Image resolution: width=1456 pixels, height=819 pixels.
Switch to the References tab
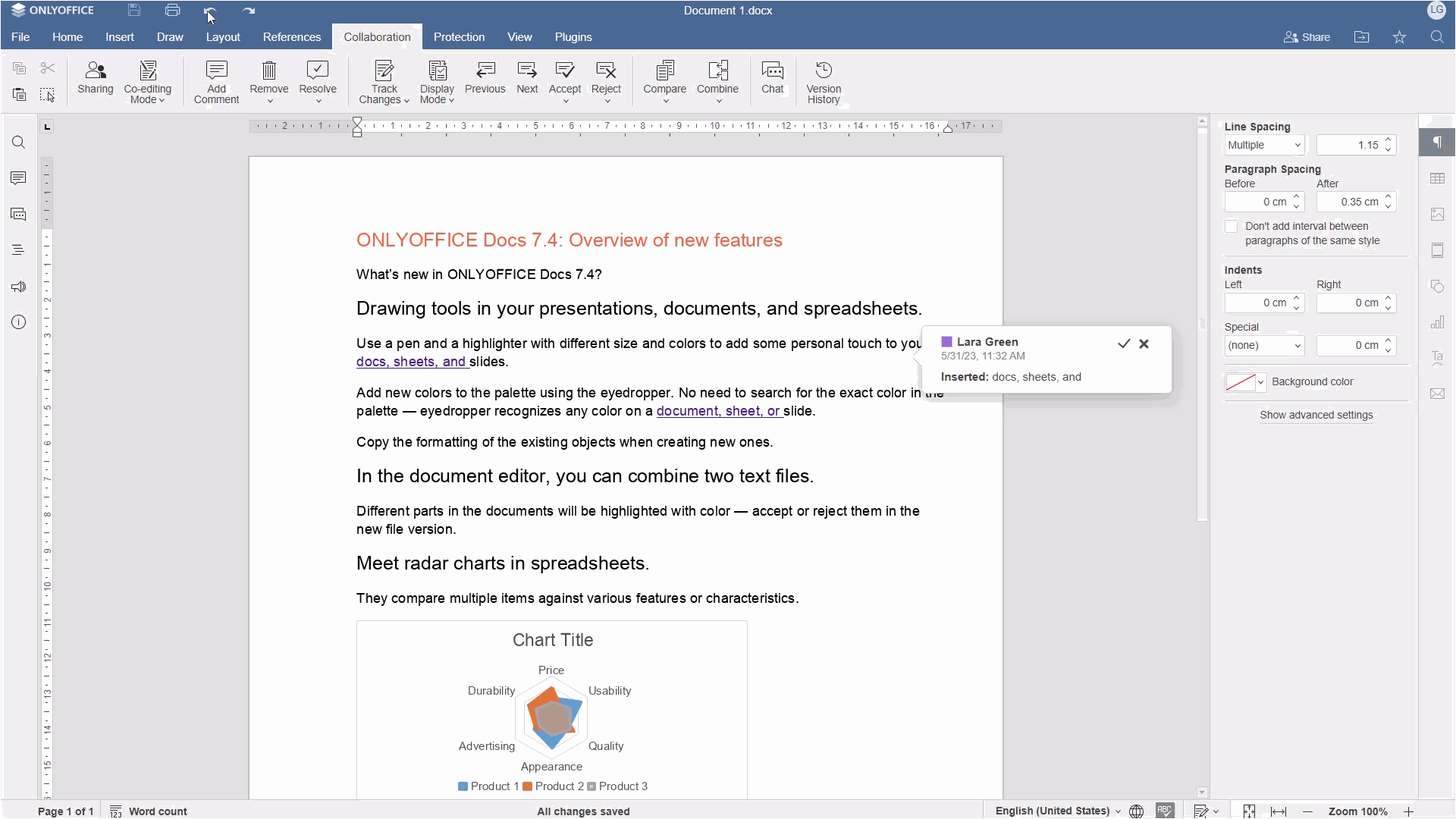click(292, 37)
